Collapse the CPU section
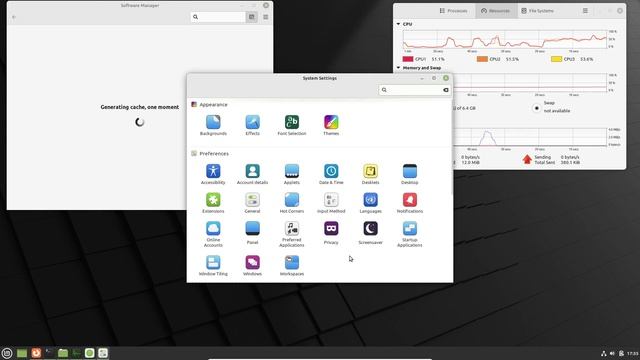640x360 pixels. coord(398,24)
